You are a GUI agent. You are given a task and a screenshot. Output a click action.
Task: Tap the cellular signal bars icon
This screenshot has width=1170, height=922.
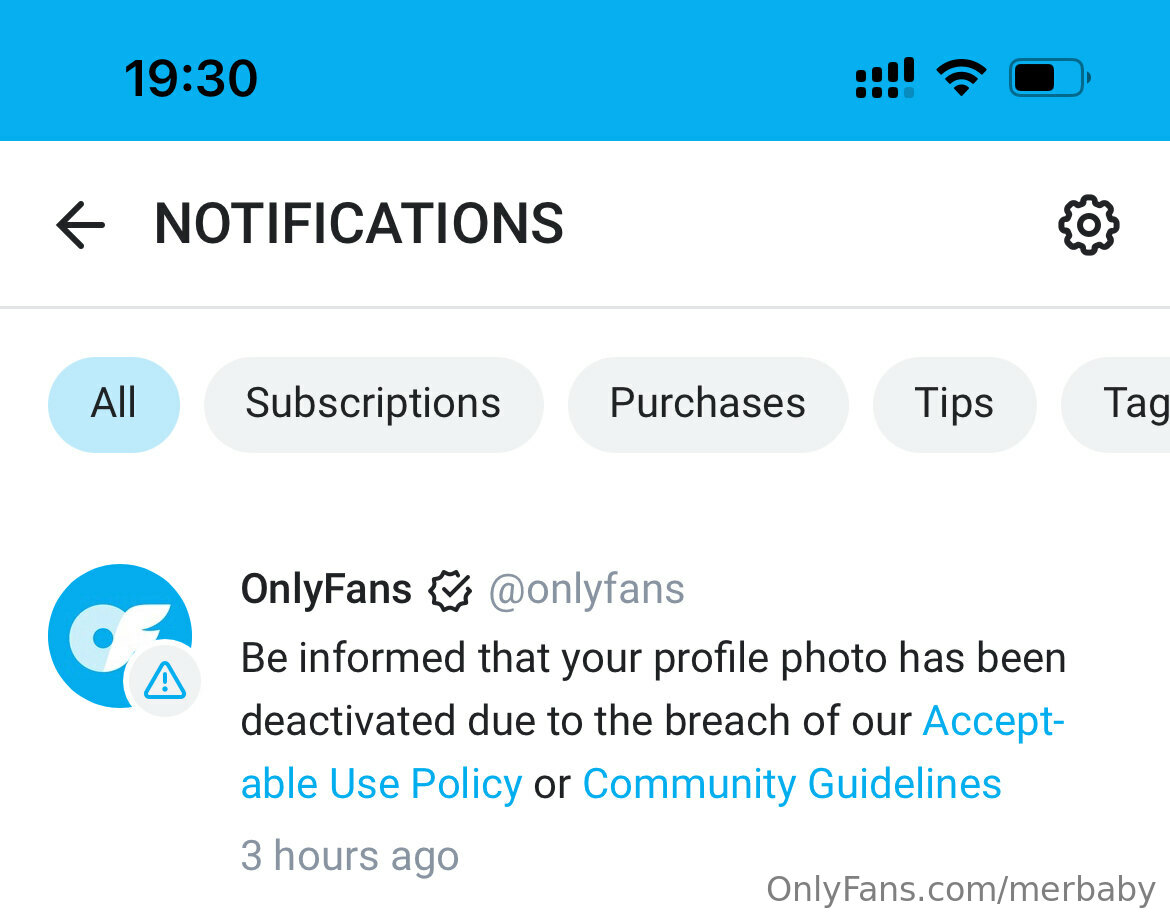click(x=885, y=78)
